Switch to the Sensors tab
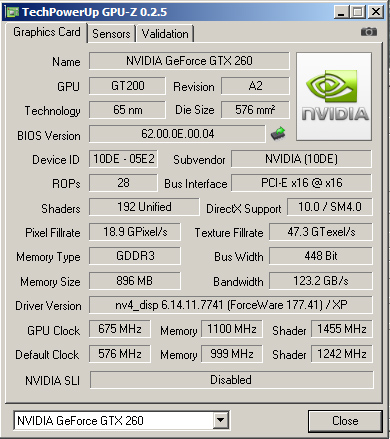The width and height of the screenshot is (390, 439). (111, 34)
